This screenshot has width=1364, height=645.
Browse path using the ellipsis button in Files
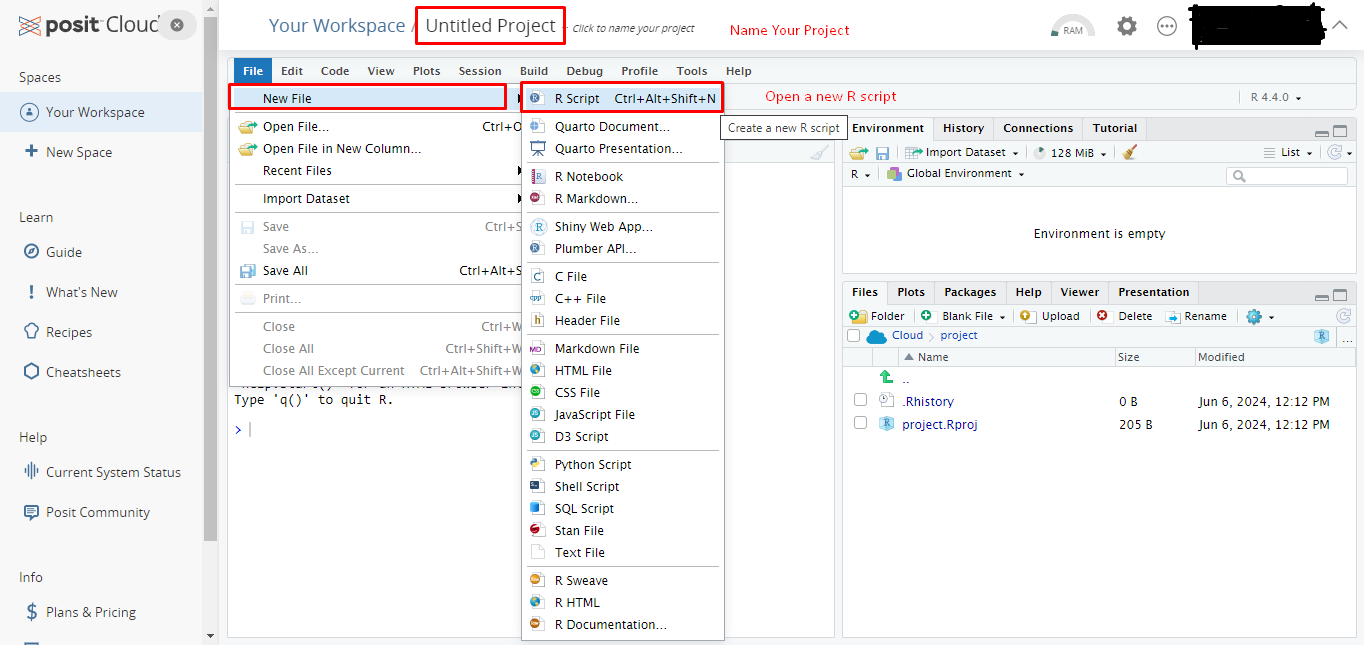coord(1346,338)
